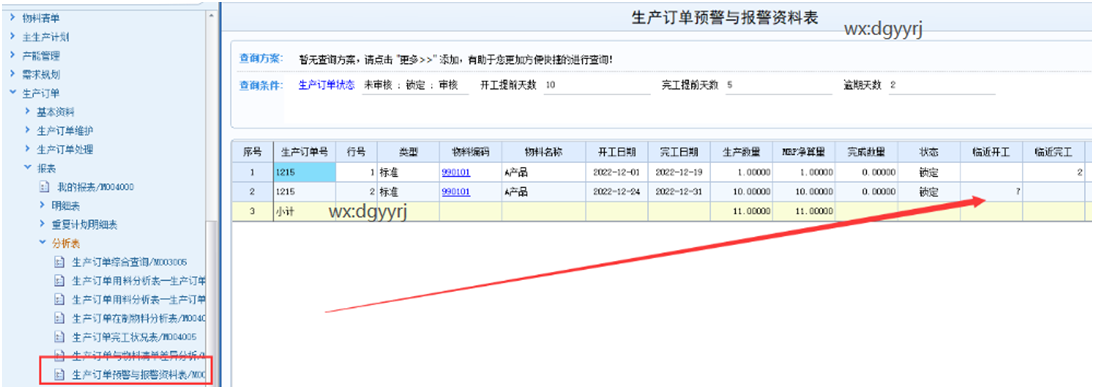Click the 物料名称 column header
1094x389 pixels.
[544, 151]
